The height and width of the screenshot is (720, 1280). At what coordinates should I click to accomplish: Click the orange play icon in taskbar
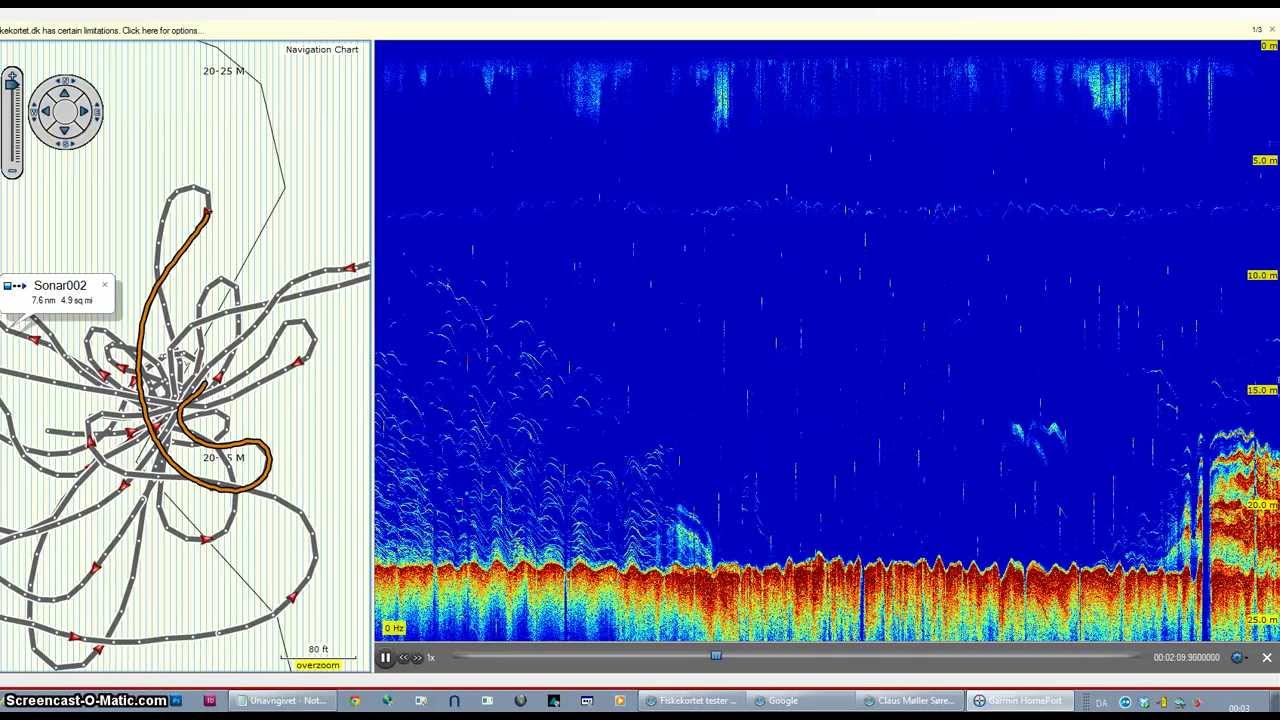pyautogui.click(x=620, y=701)
